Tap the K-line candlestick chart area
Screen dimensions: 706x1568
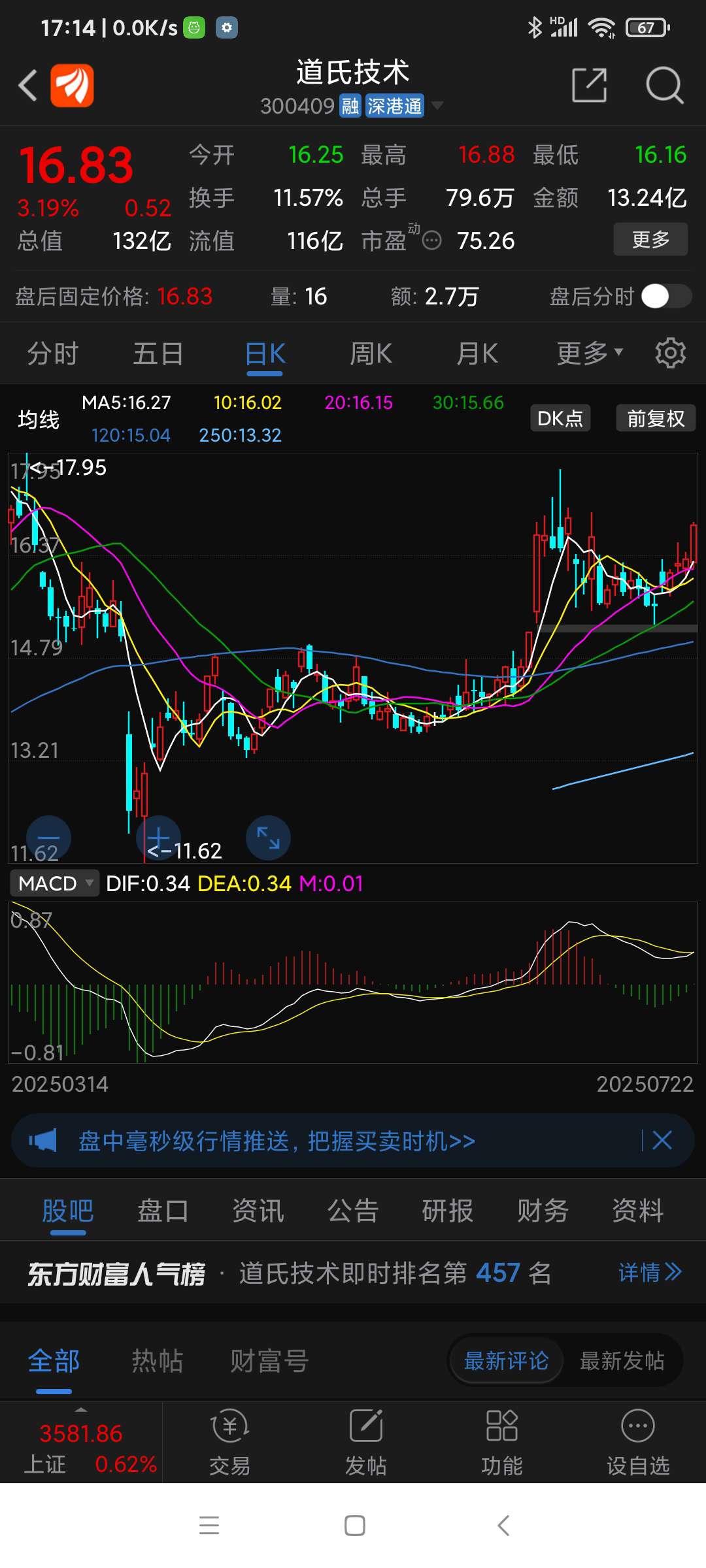[x=353, y=658]
